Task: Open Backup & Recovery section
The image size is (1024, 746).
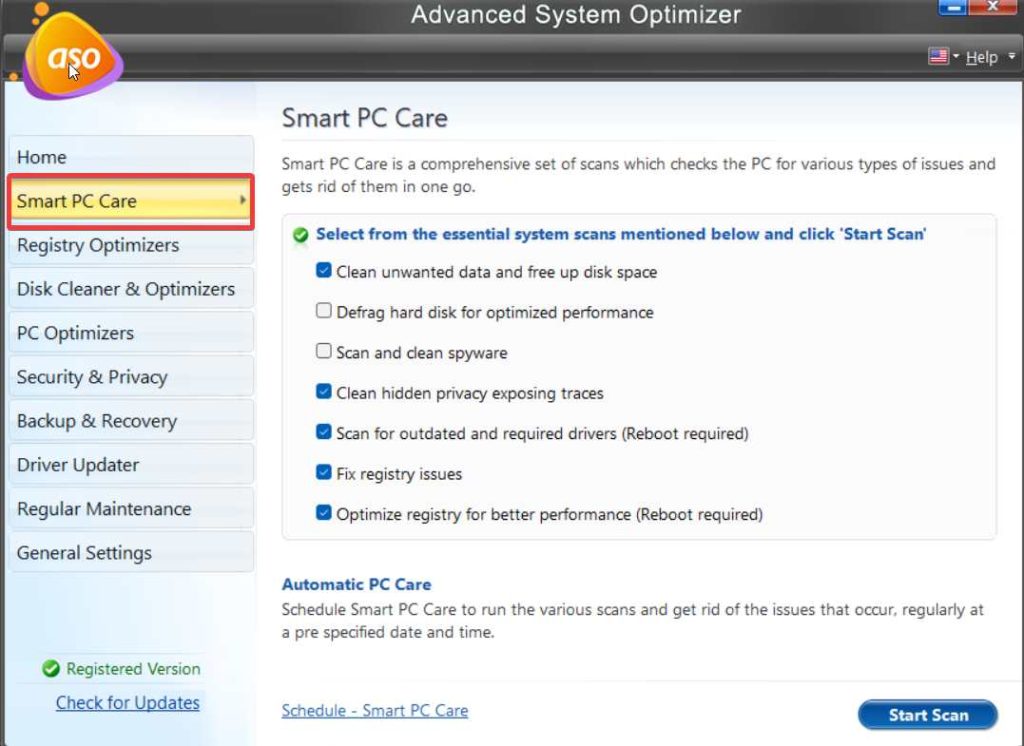Action: click(131, 421)
